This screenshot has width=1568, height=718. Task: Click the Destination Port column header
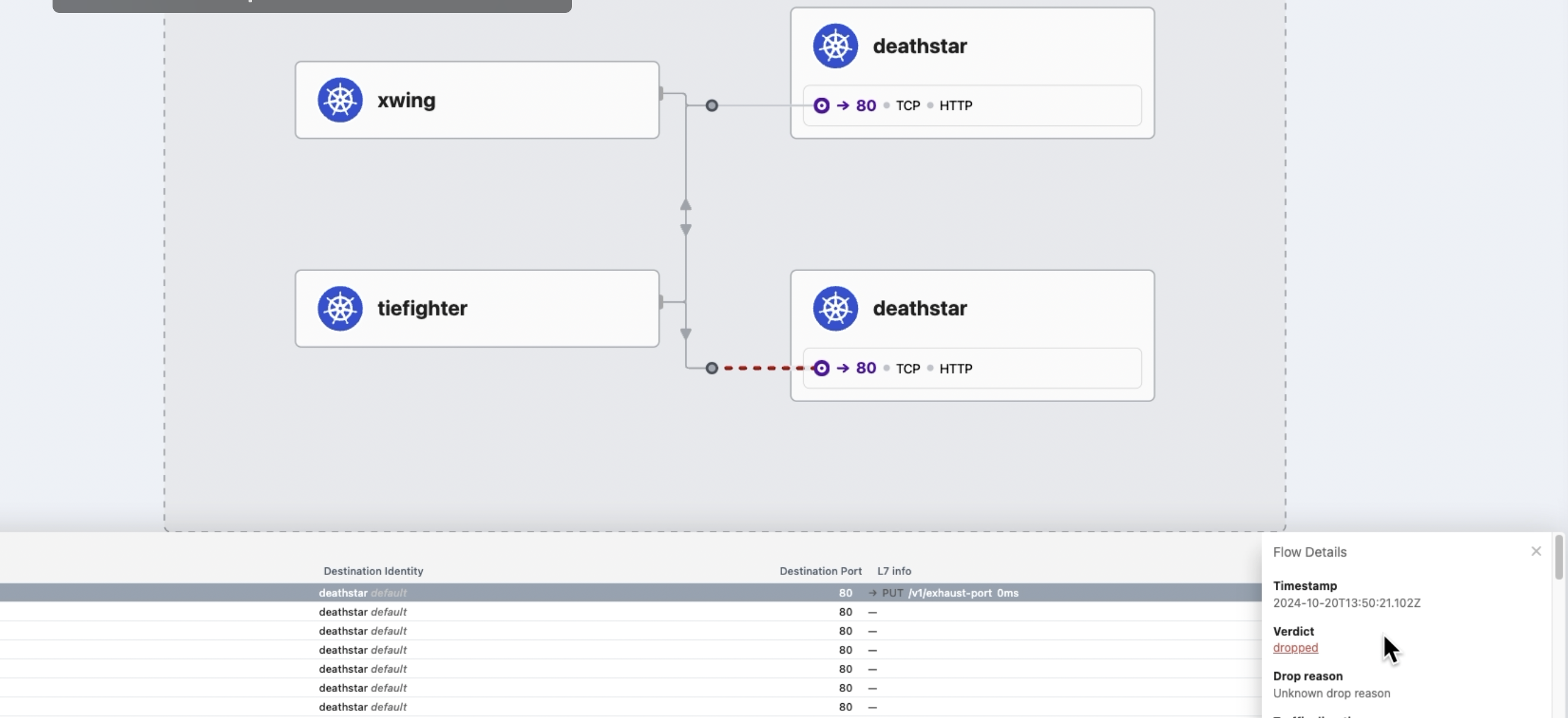820,571
